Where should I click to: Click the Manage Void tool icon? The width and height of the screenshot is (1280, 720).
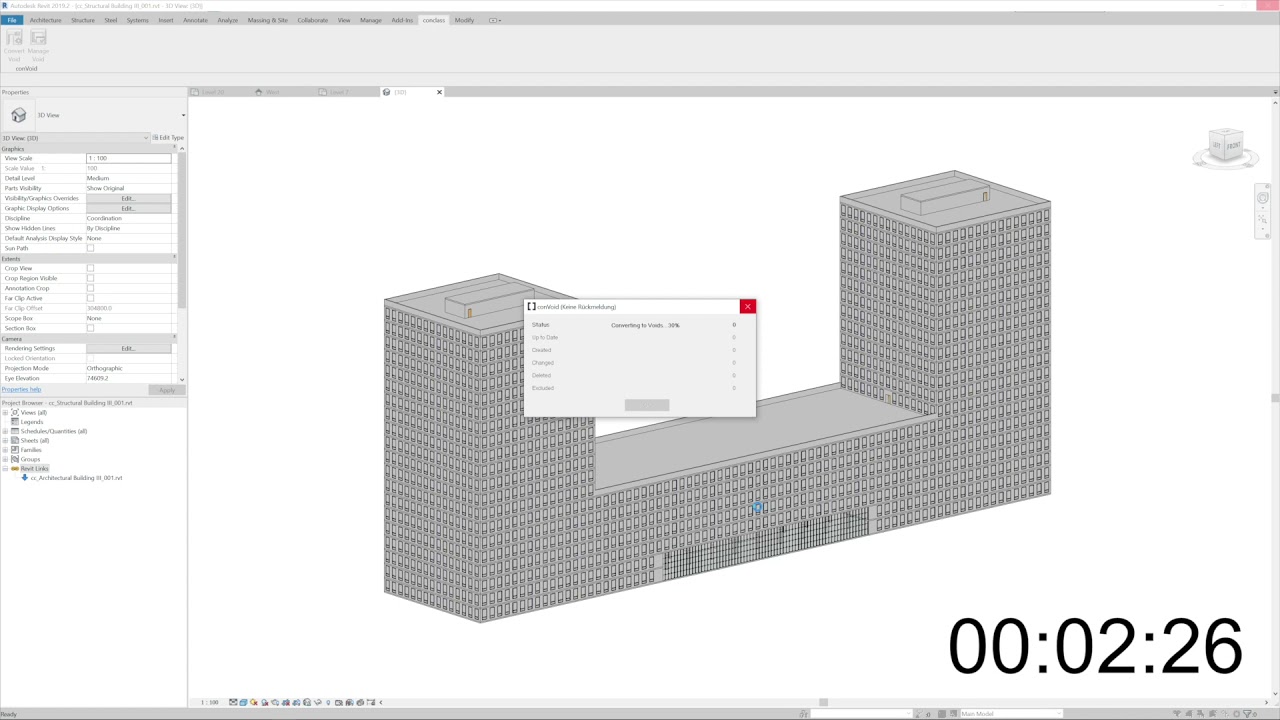point(38,37)
